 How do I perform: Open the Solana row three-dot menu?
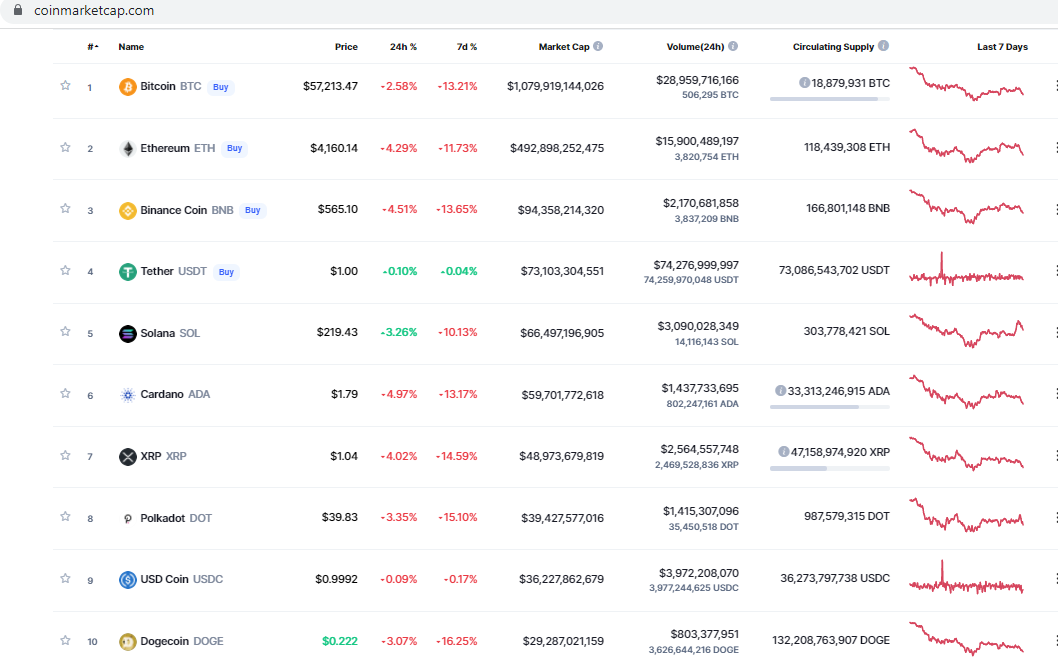pos(1055,332)
